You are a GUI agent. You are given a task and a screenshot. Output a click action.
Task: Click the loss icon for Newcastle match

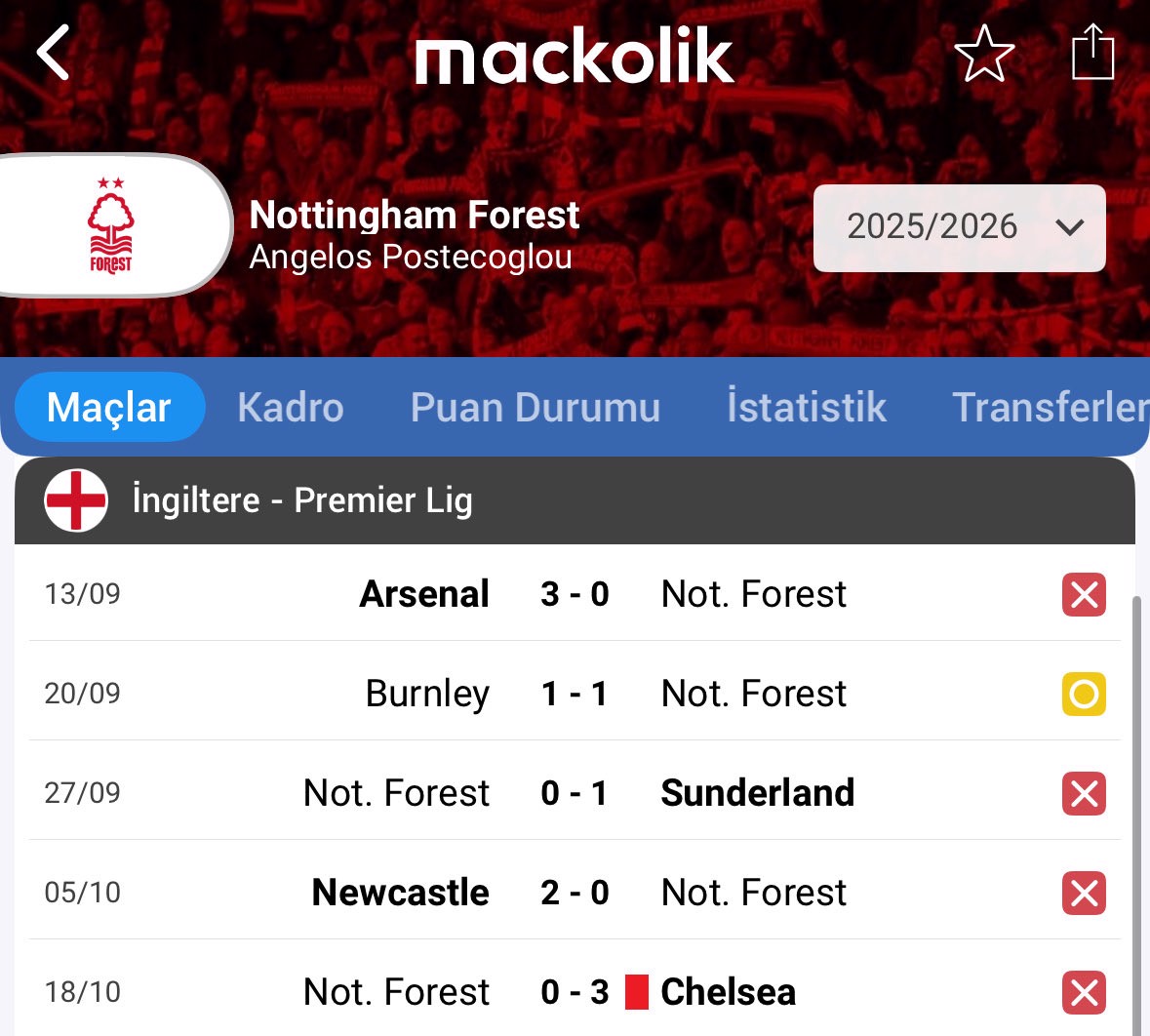1084,893
